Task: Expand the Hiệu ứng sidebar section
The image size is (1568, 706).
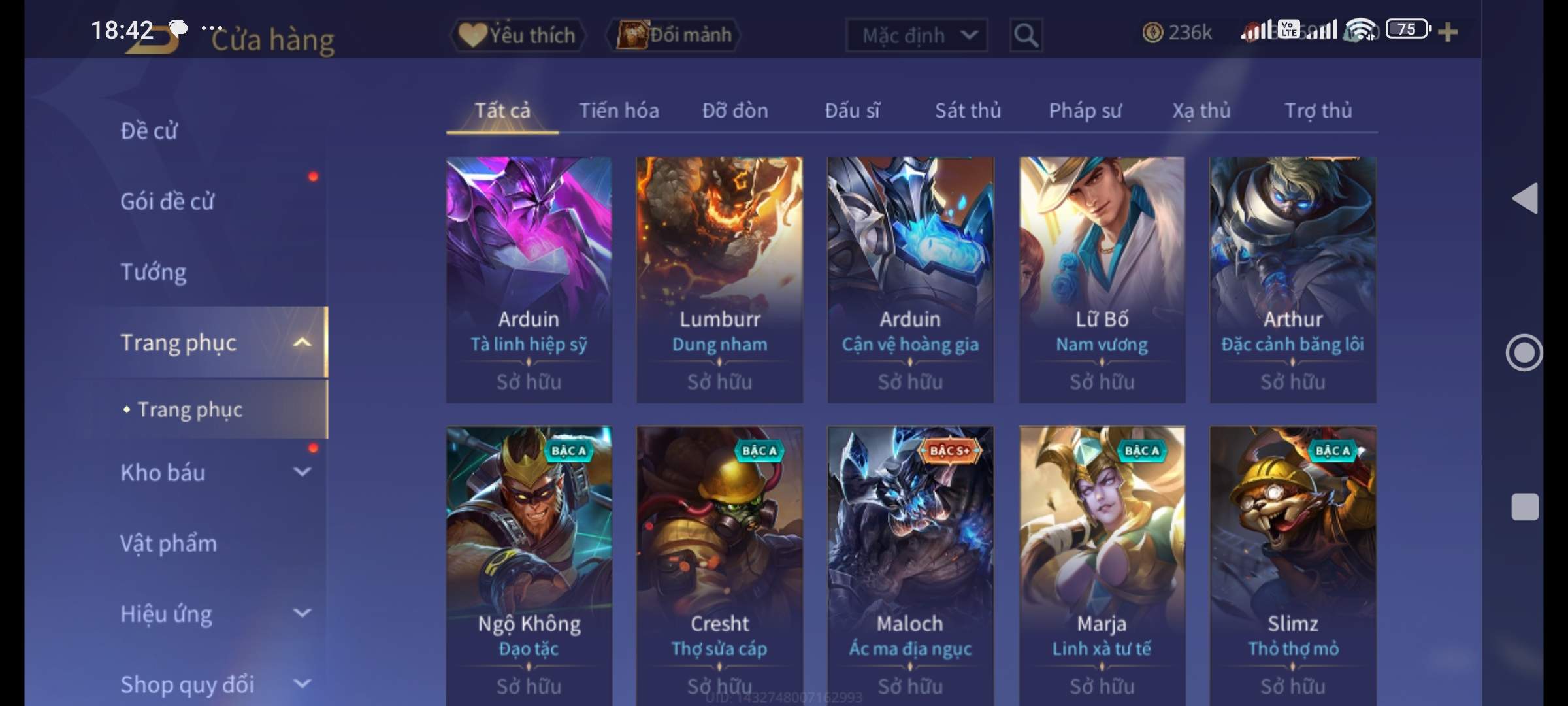Action: click(x=302, y=613)
